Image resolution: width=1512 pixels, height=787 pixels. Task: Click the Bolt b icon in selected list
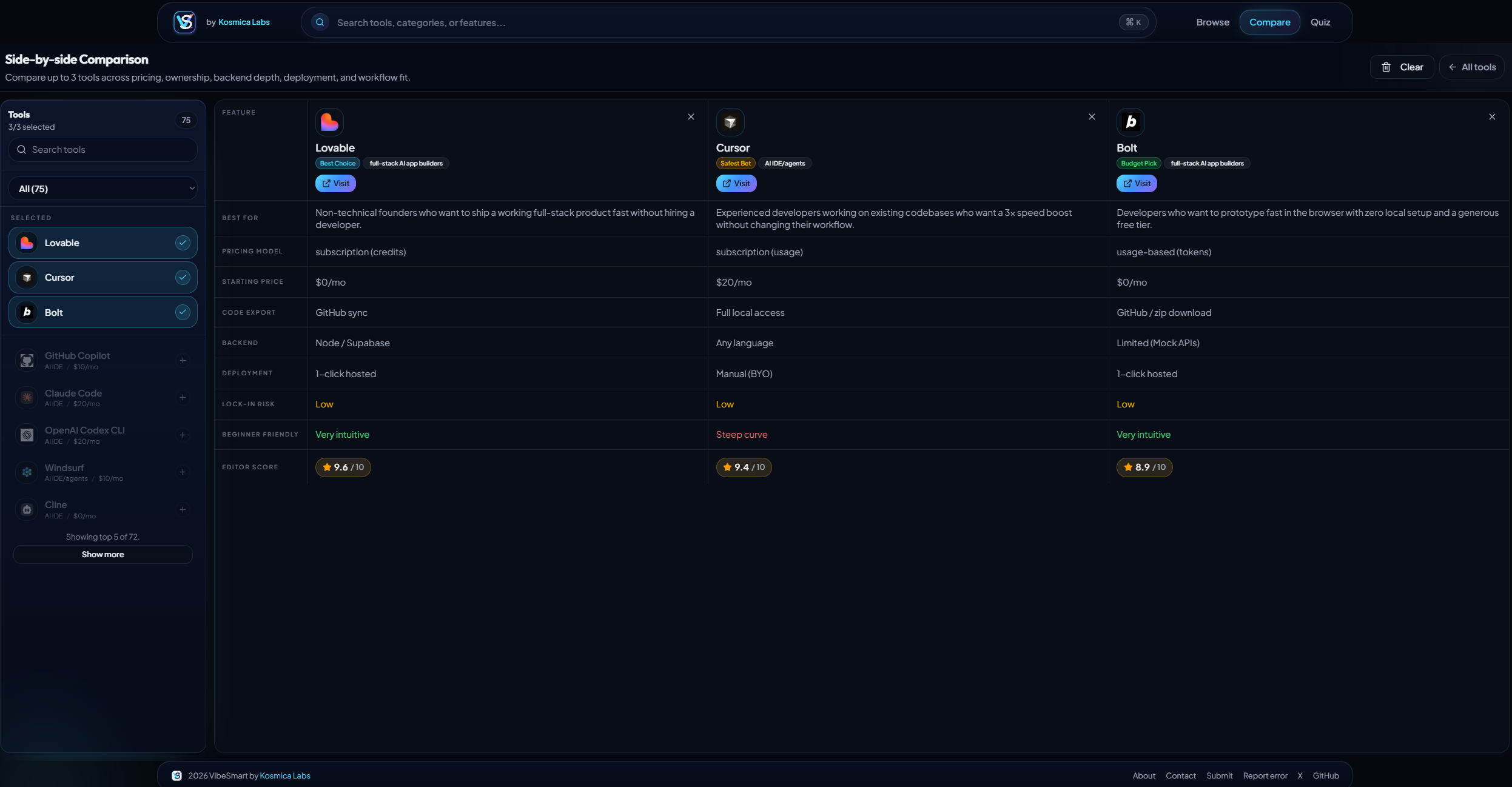click(27, 312)
